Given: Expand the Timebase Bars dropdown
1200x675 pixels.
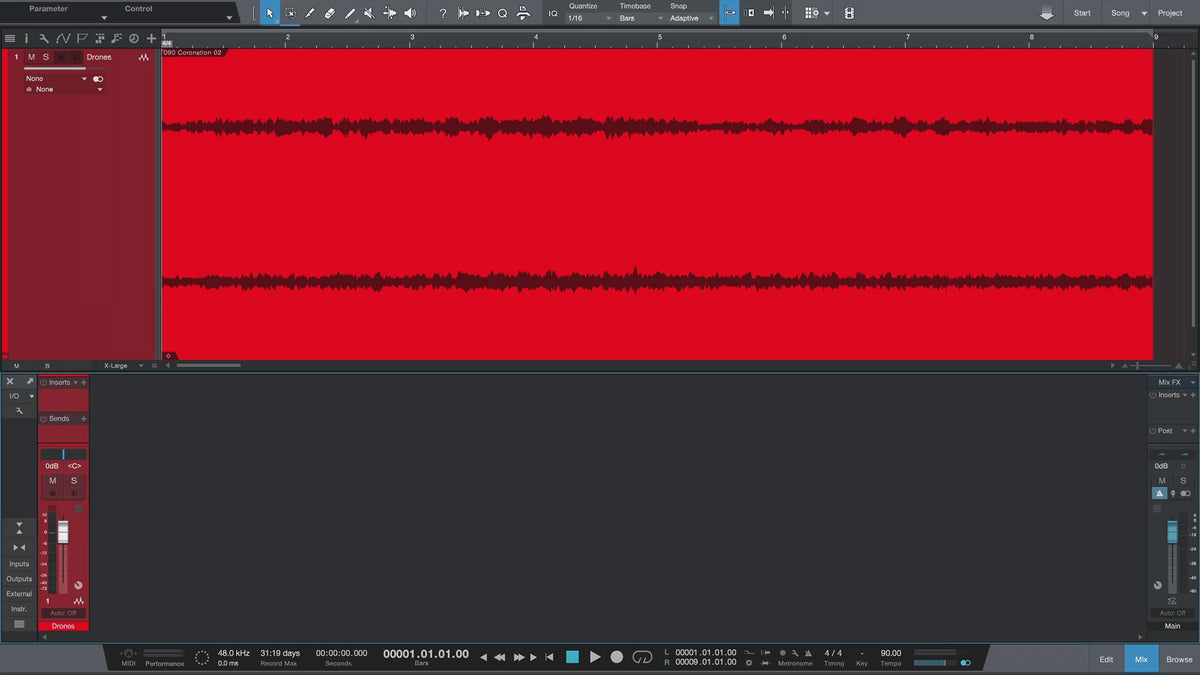Looking at the screenshot, I should pyautogui.click(x=640, y=18).
